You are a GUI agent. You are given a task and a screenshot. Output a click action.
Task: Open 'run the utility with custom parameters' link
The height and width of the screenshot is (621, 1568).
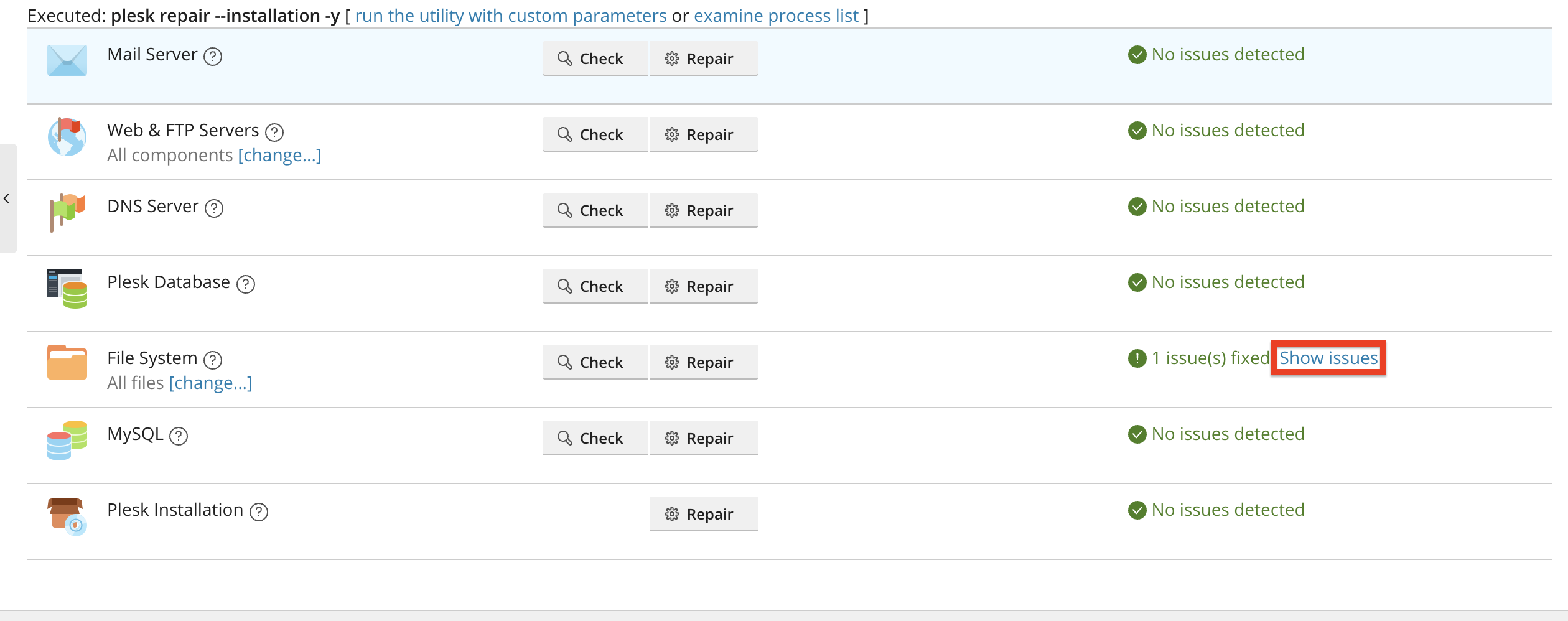pos(511,16)
